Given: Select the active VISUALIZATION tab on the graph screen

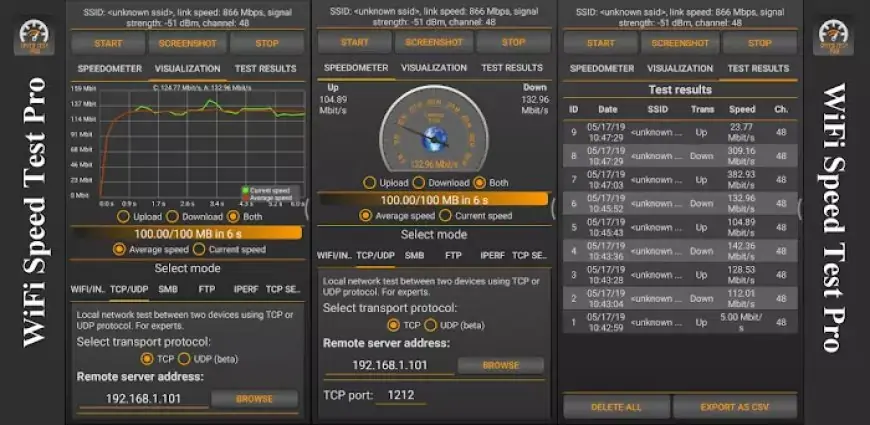Looking at the screenshot, I should coord(188,69).
